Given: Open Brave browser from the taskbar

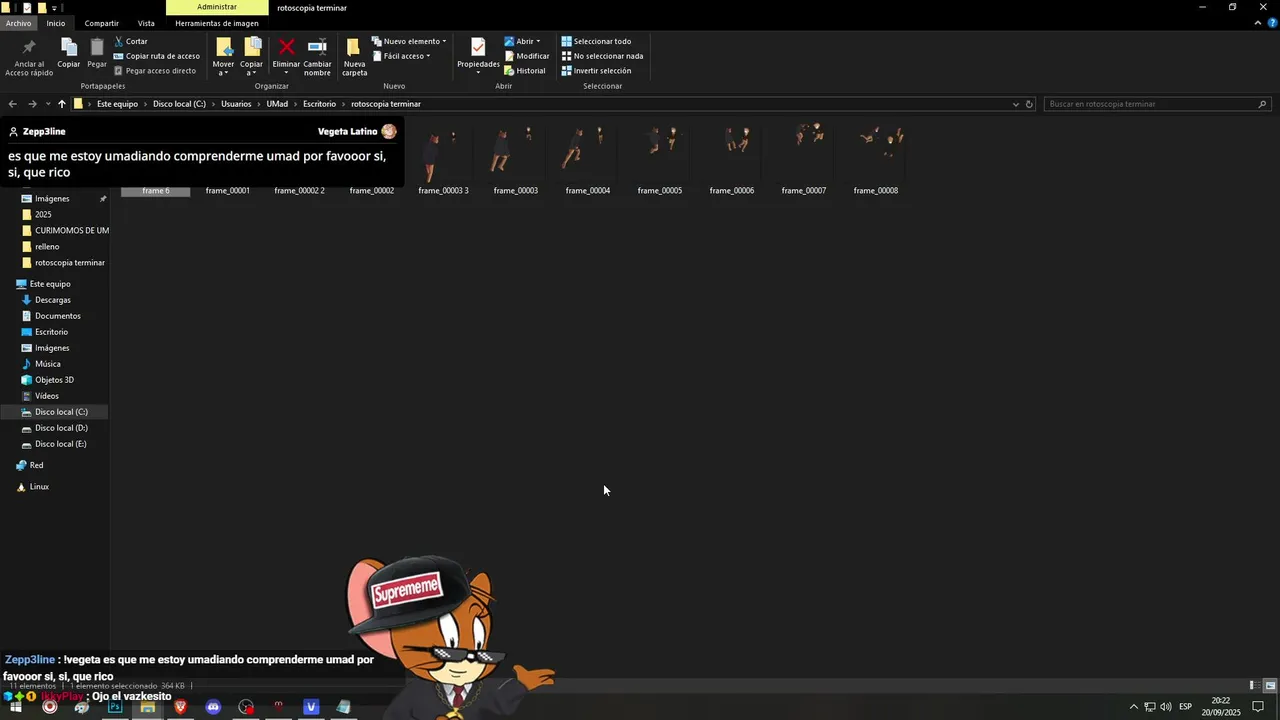Looking at the screenshot, I should click(x=180, y=707).
